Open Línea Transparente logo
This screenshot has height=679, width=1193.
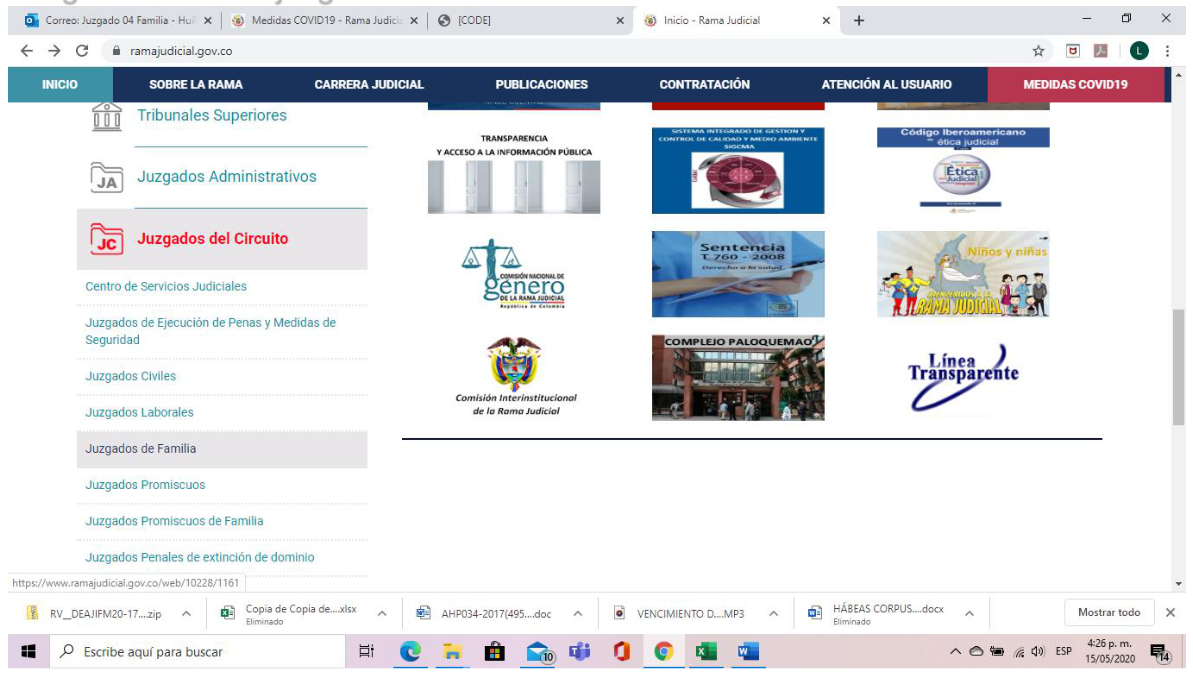963,378
